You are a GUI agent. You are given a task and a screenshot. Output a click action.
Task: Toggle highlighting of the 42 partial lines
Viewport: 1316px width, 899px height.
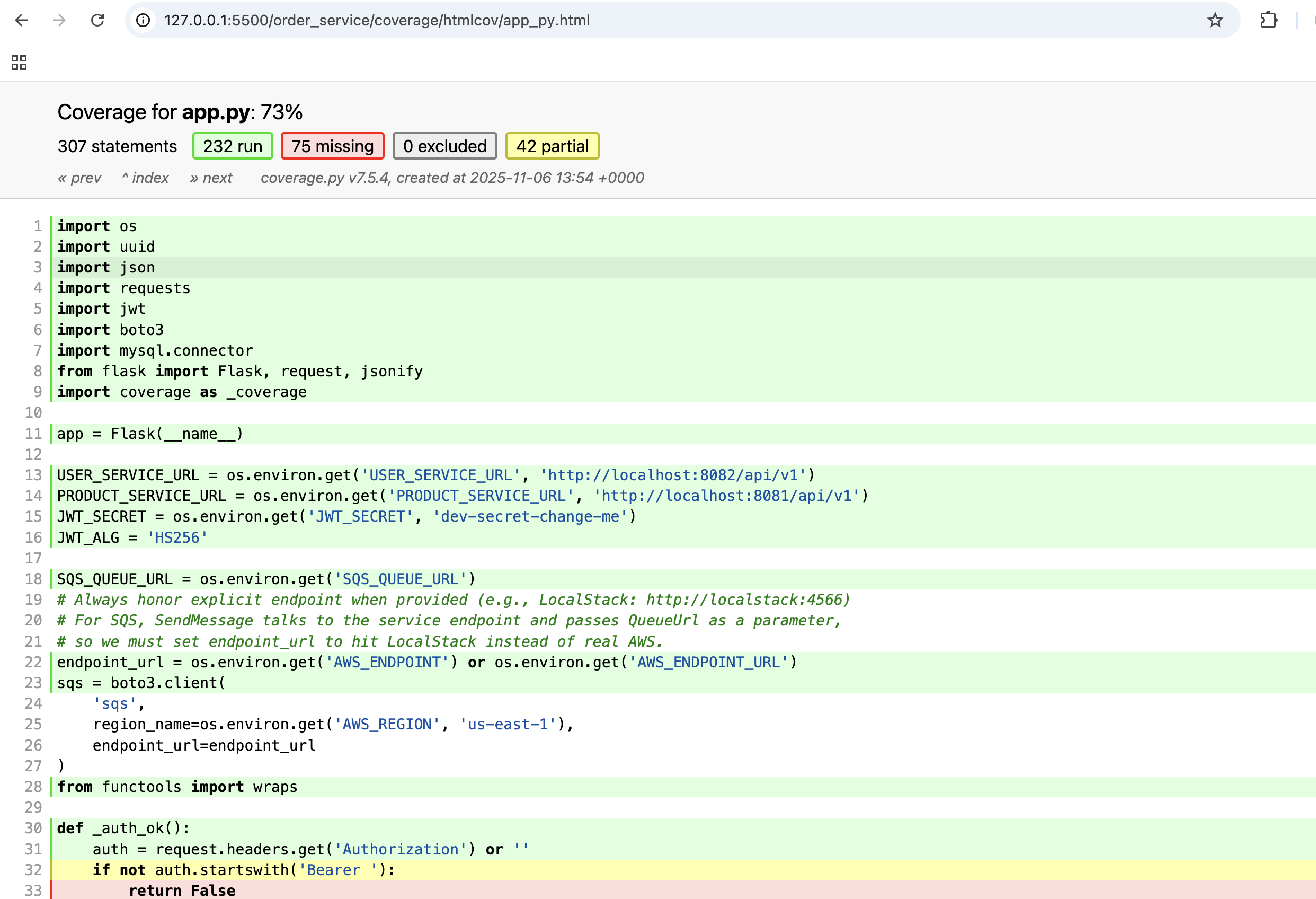(x=552, y=146)
